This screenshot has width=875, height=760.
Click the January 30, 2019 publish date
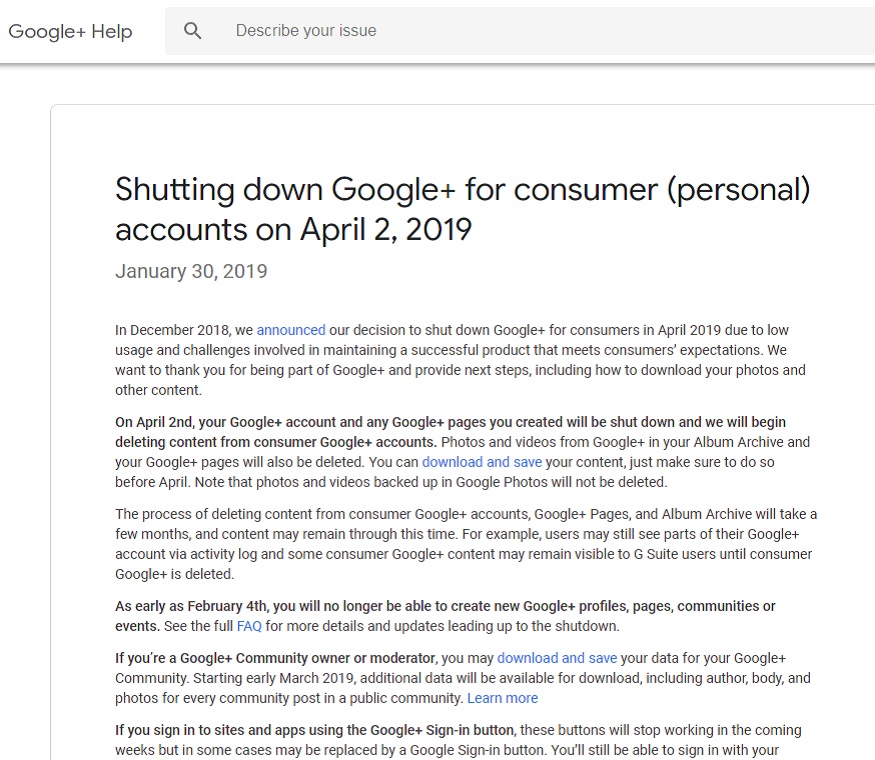[x=191, y=271]
